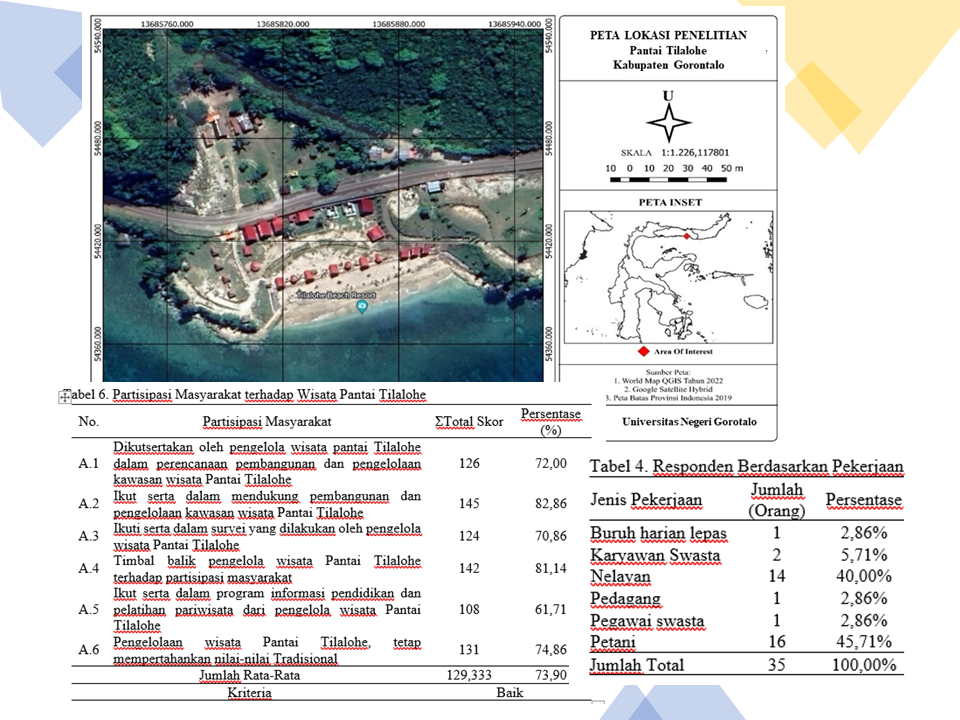Click the "Buruh harian lepas" row label
This screenshot has height=720, width=960.
coord(659,533)
